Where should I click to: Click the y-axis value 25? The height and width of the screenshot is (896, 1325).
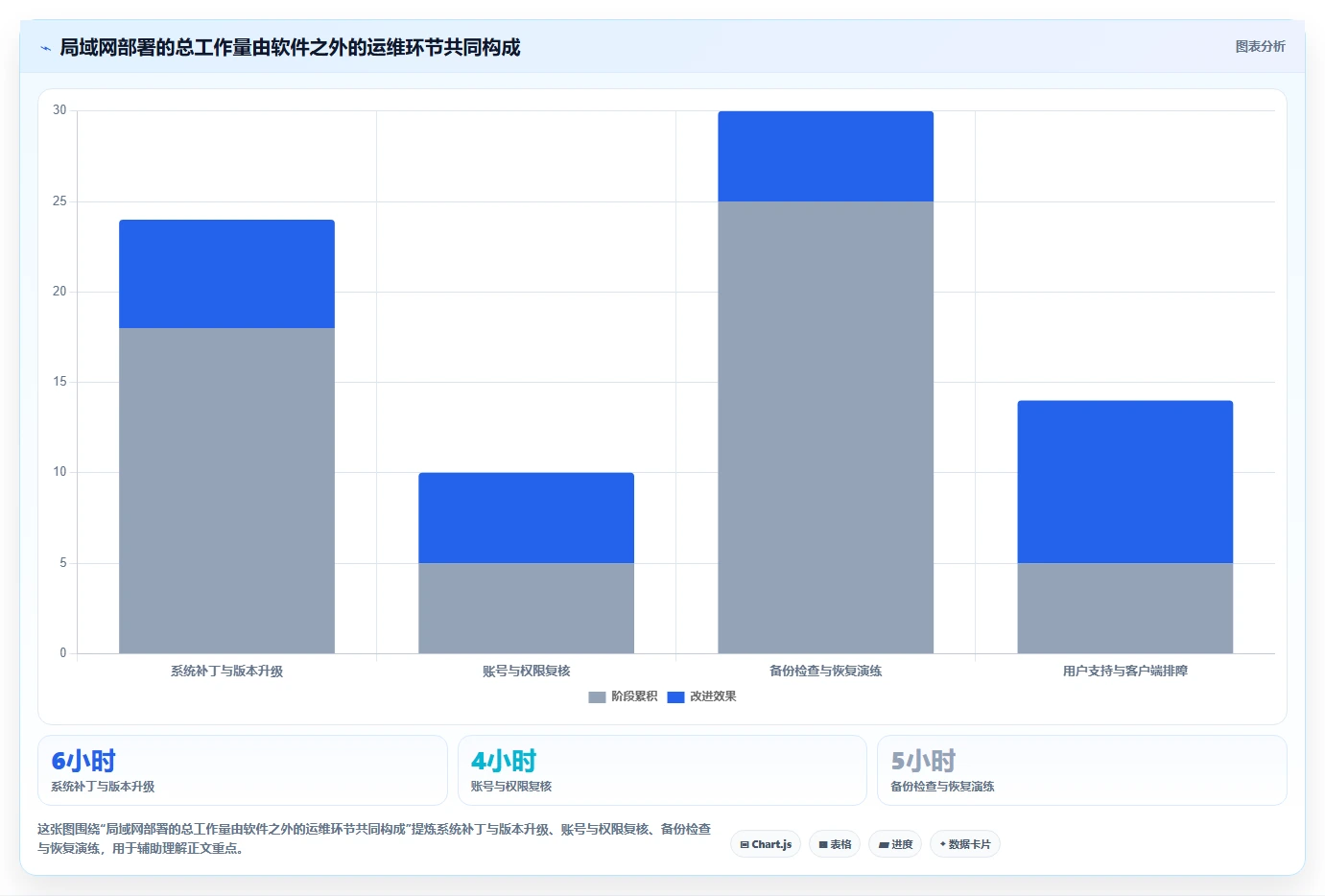coord(59,201)
